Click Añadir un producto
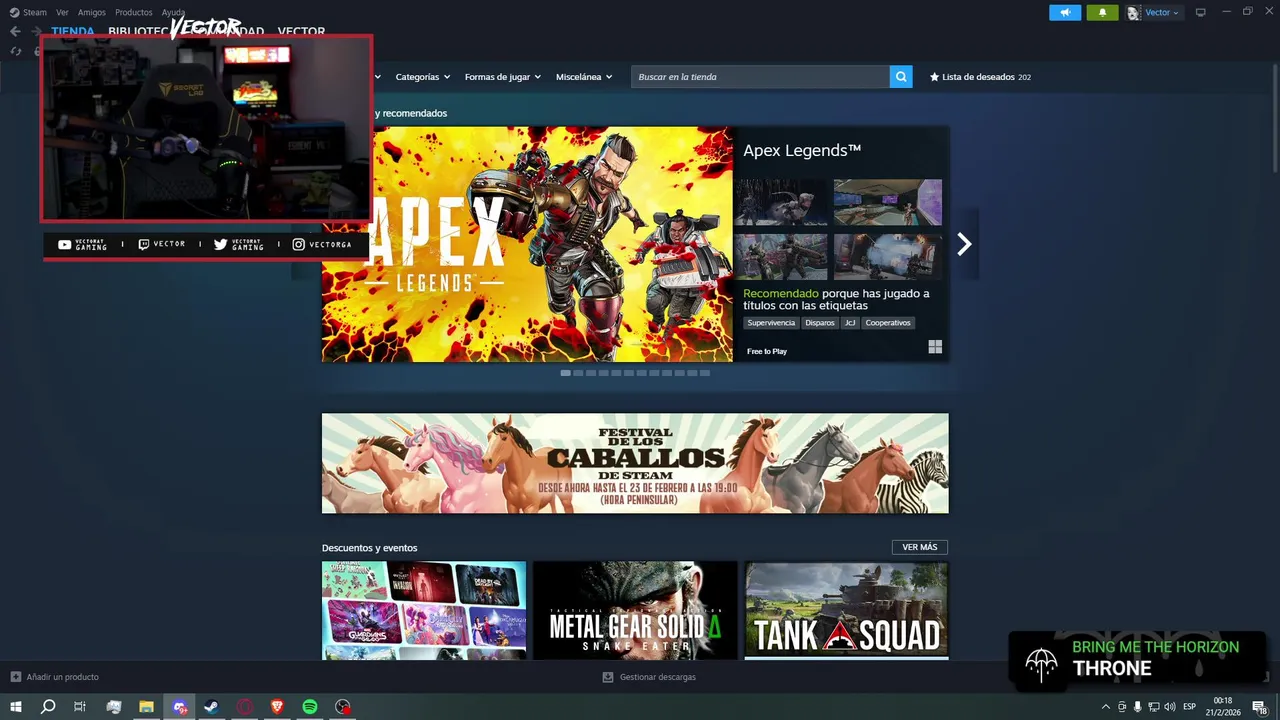Image resolution: width=1280 pixels, height=720 pixels. coord(62,677)
